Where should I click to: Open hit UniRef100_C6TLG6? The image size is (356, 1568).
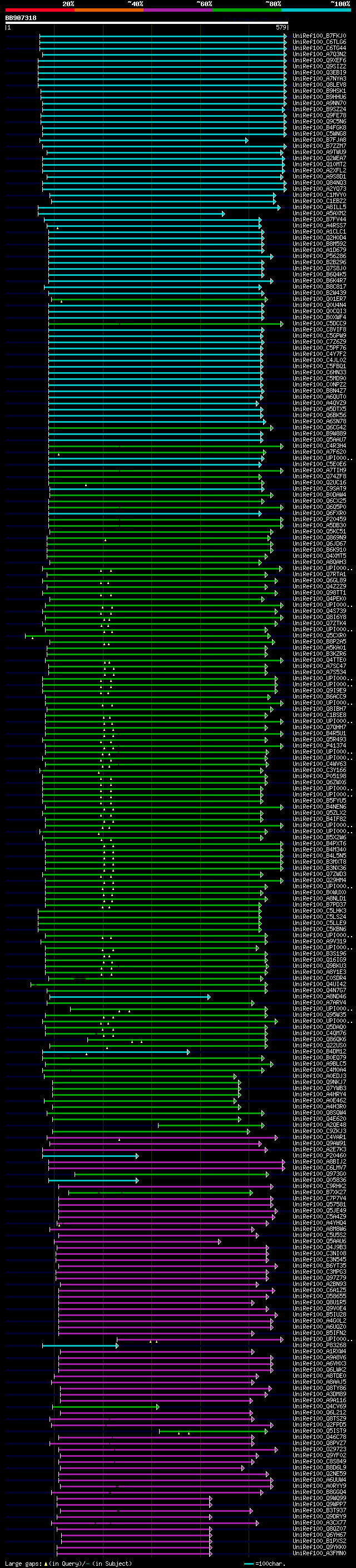click(319, 42)
